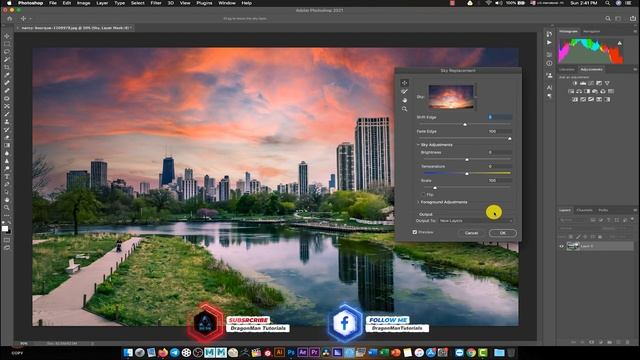
Task: Open the Character panel icon
Action: pyautogui.click(x=549, y=87)
